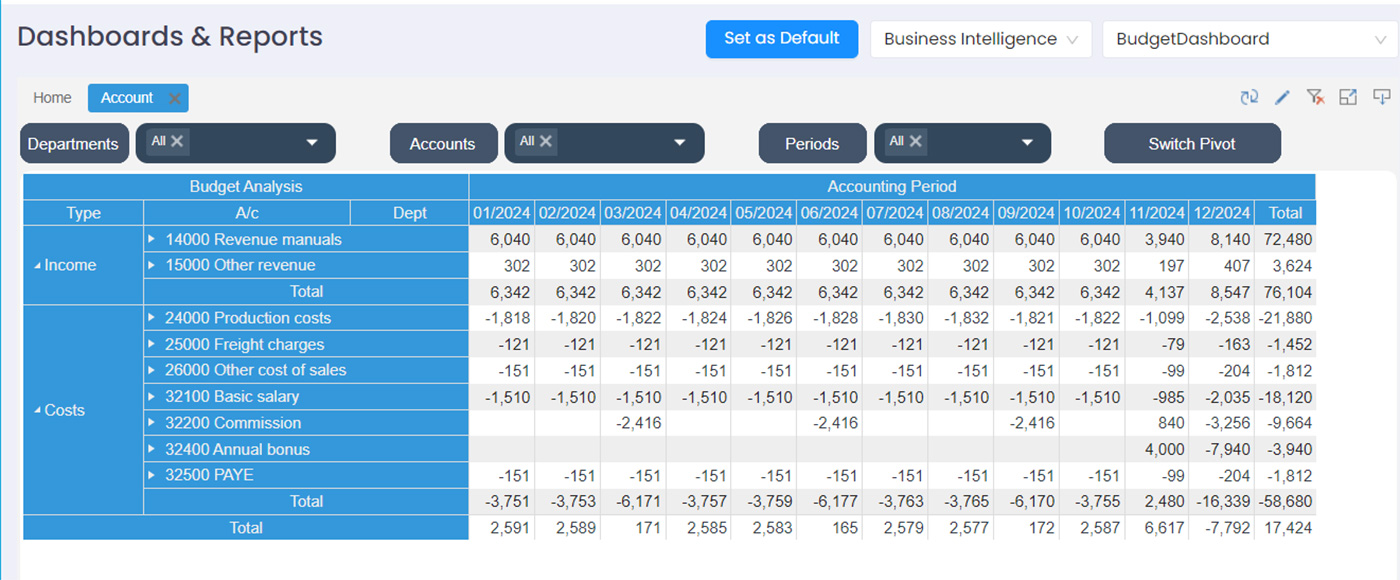This screenshot has width=1400, height=580.
Task: Click the refresh dashboard icon
Action: click(1248, 97)
